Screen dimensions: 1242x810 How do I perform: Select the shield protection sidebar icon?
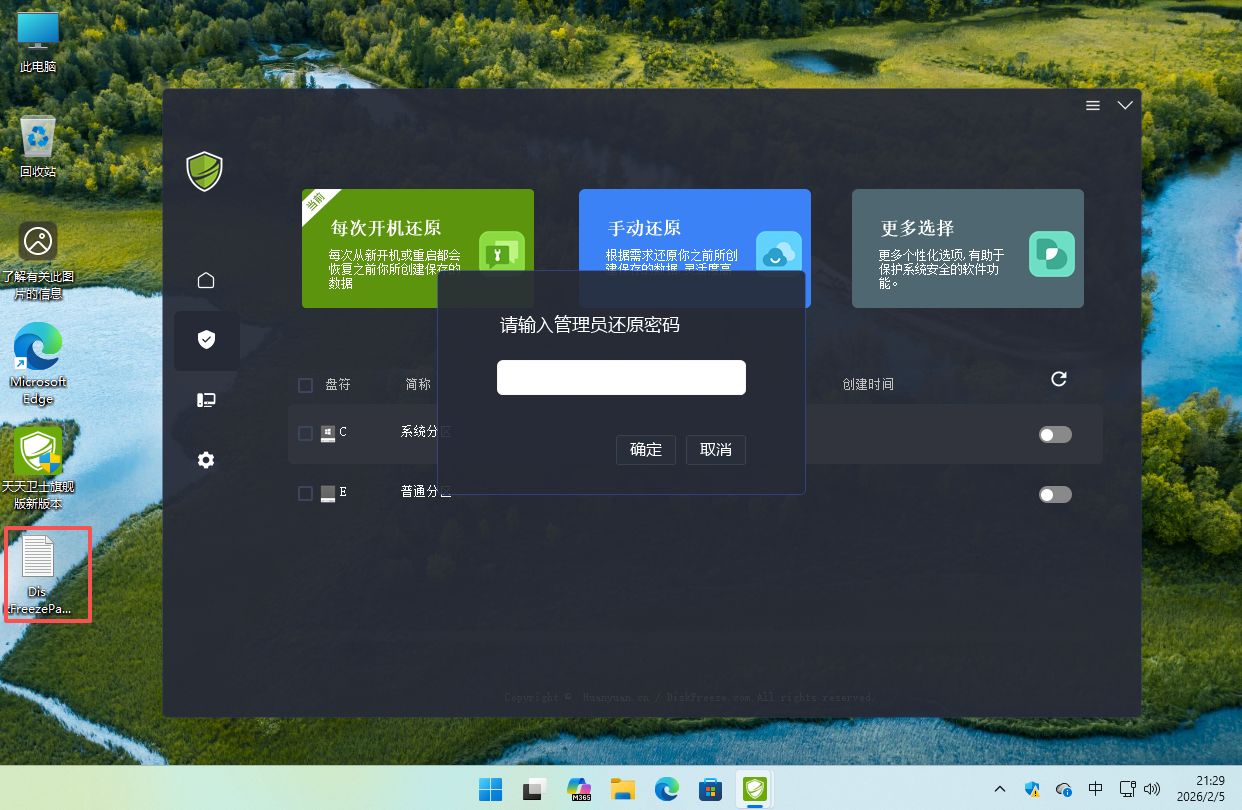206,340
